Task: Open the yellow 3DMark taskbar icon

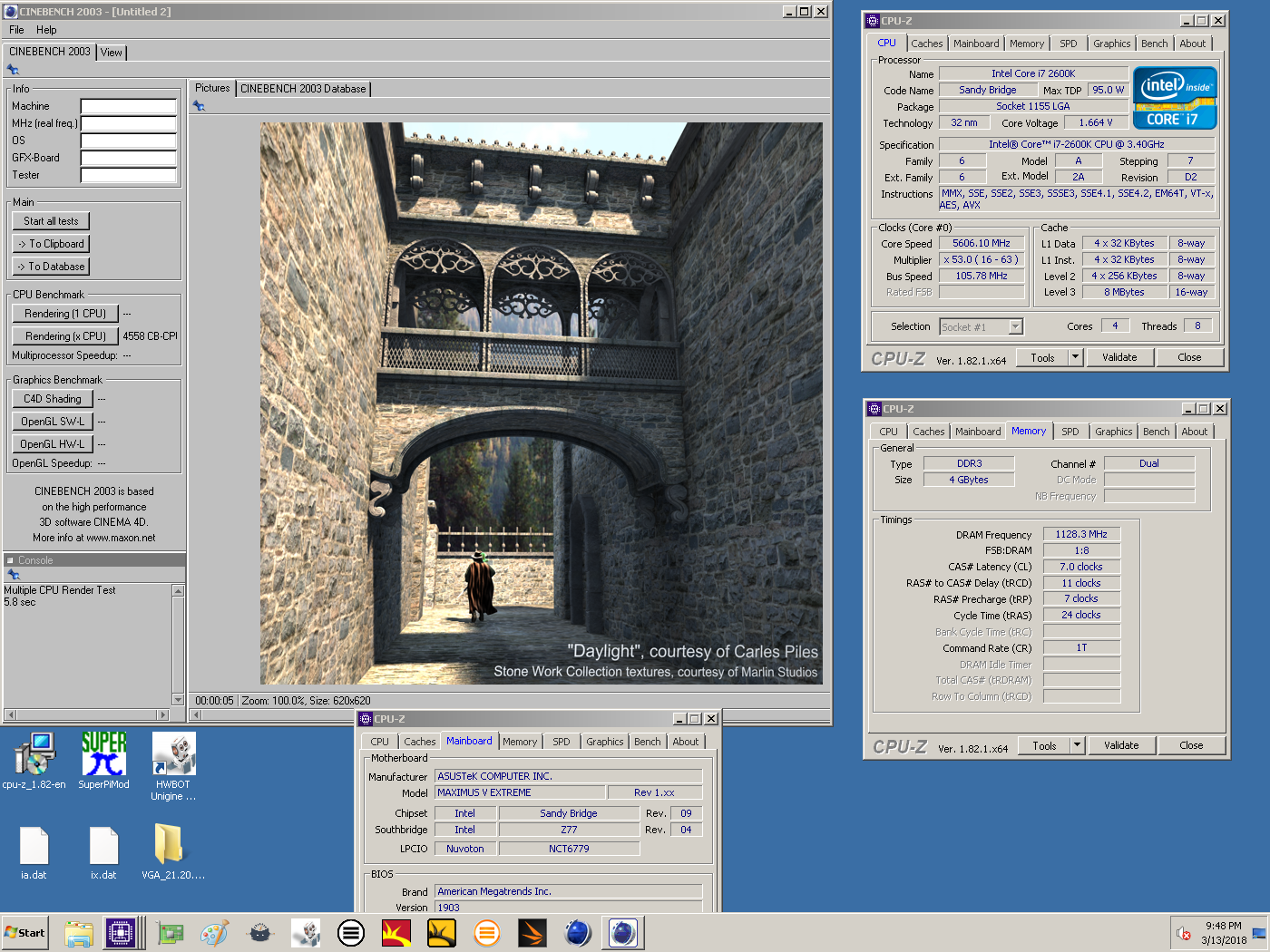Action: pyautogui.click(x=442, y=933)
